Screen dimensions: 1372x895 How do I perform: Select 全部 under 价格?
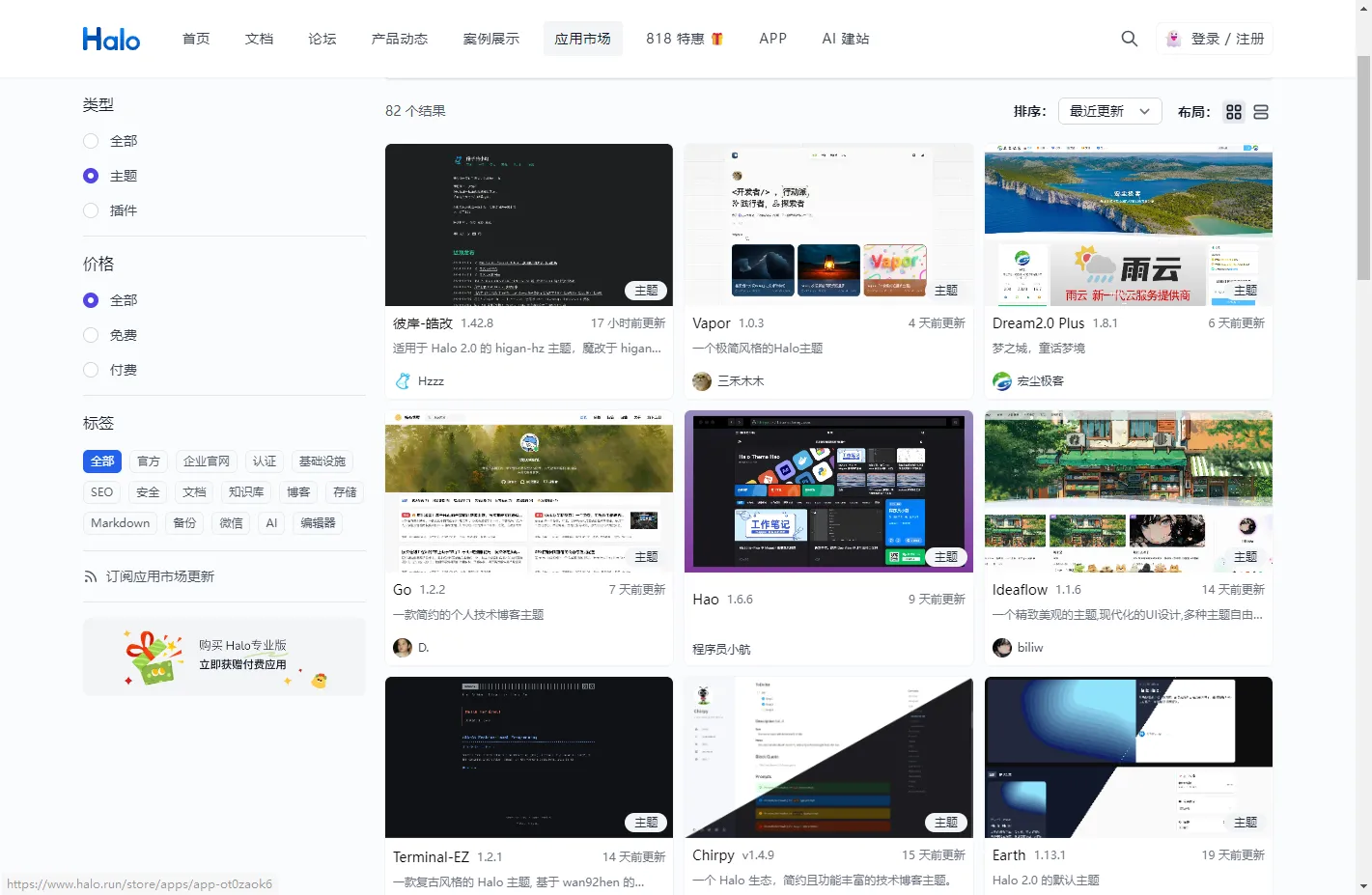click(91, 300)
